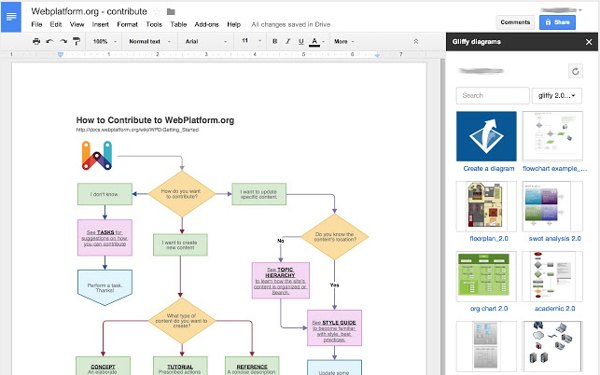This screenshot has height=375, width=600.
Task: Click the How to Contribute heading
Action: click(155, 120)
